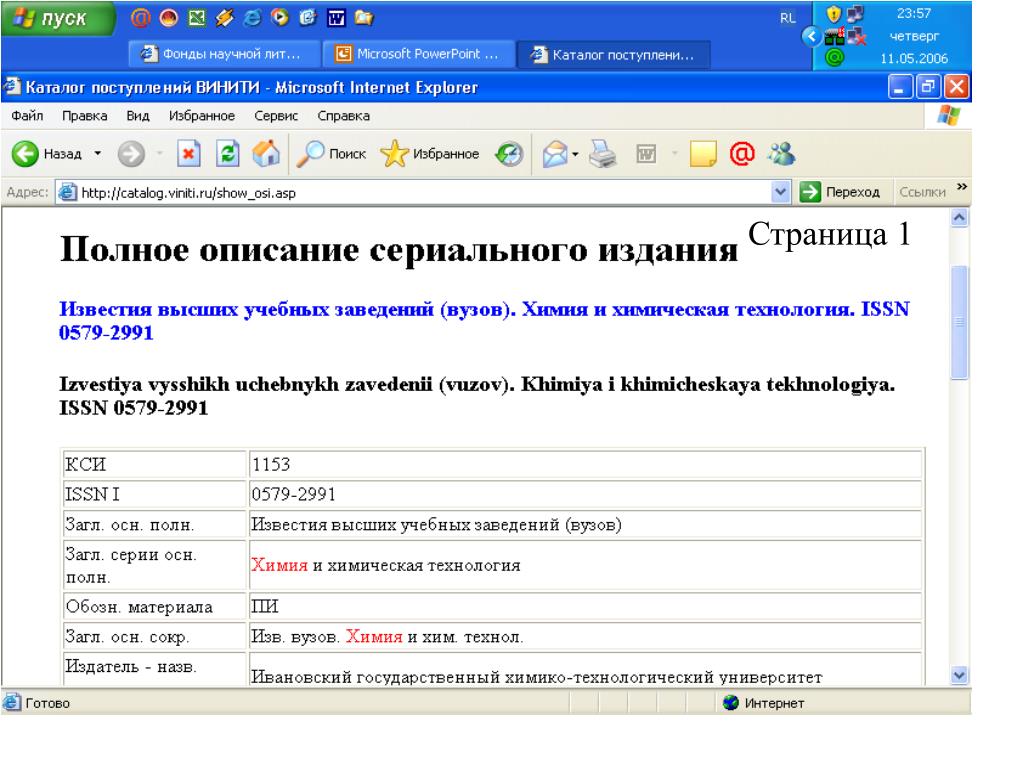The height and width of the screenshot is (768, 1024).
Task: Open the Избранное menu in menu bar
Action: point(202,116)
